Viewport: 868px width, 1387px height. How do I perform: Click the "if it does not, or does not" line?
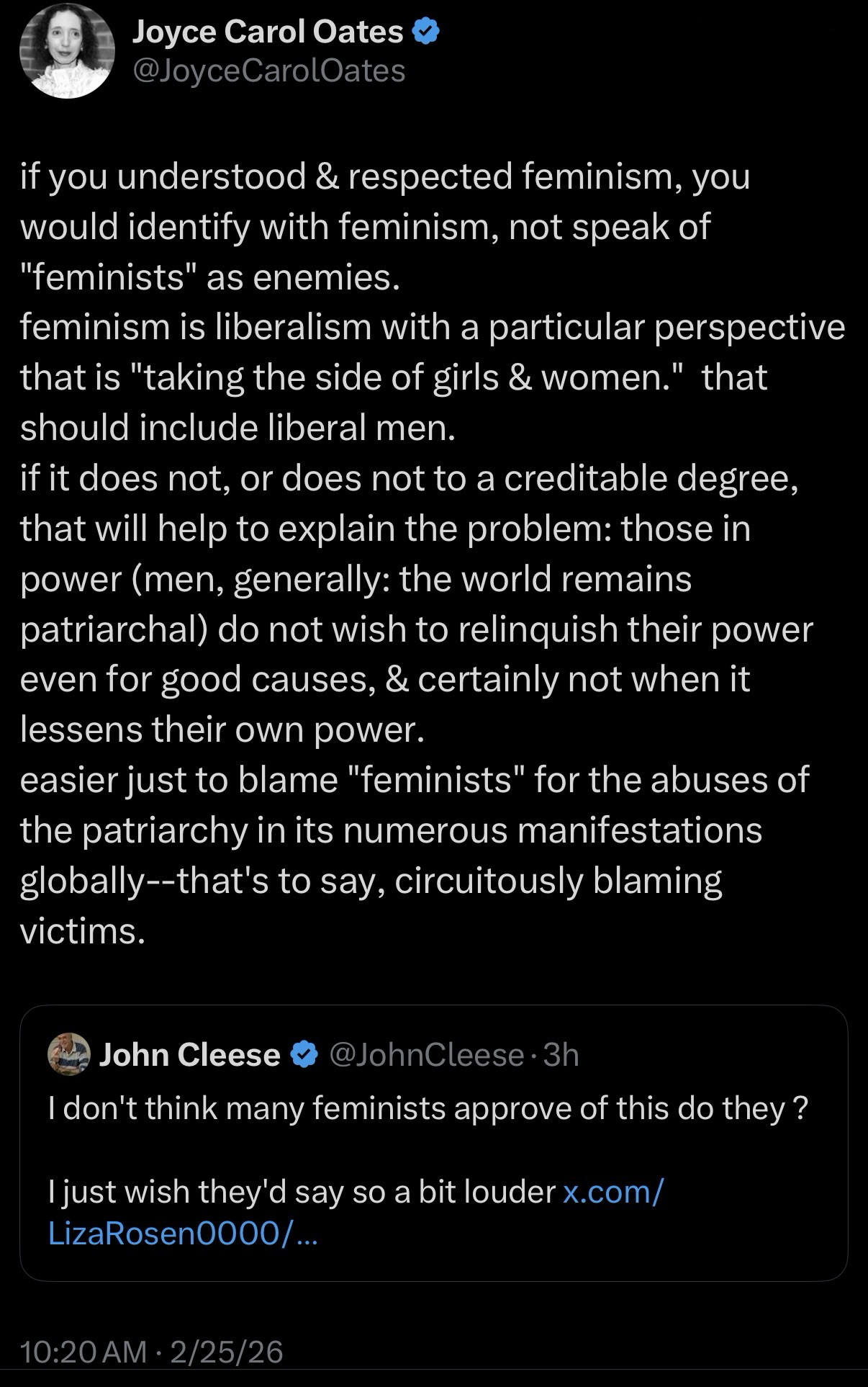pos(409,478)
